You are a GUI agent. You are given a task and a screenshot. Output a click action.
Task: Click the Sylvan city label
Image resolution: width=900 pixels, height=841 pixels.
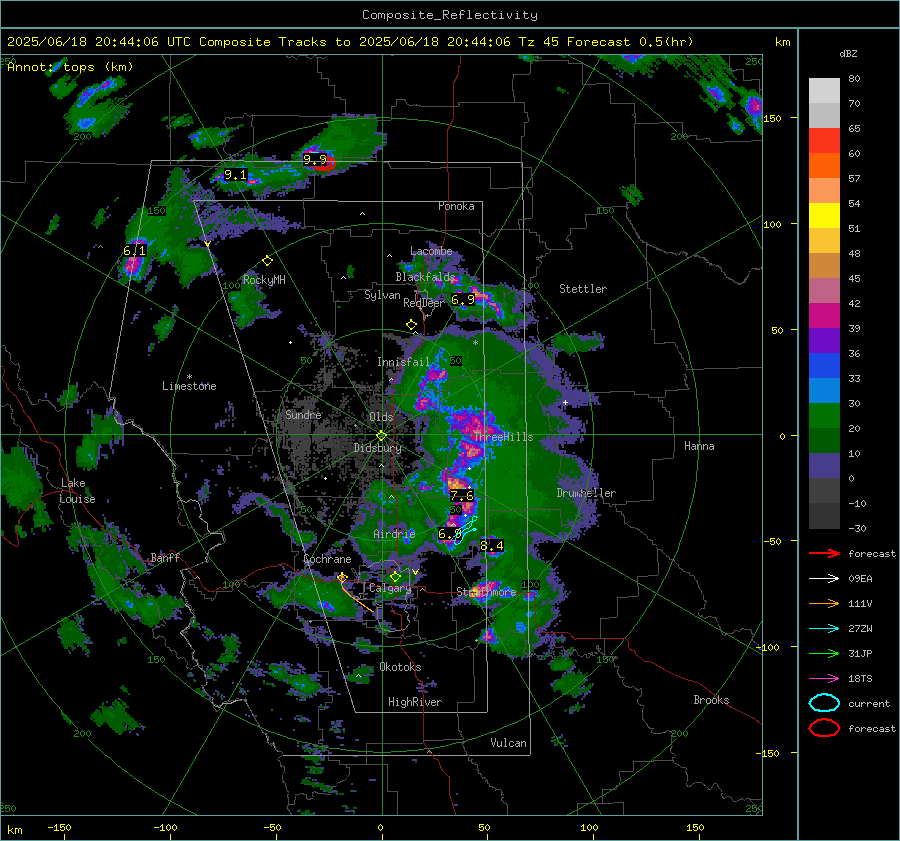click(382, 295)
